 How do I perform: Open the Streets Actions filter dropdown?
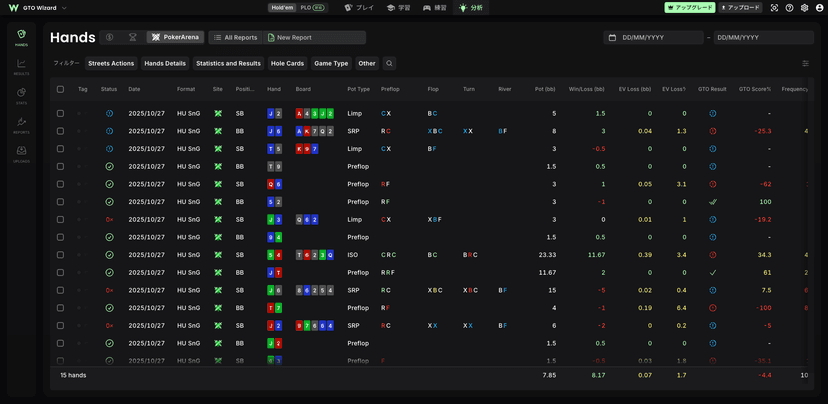[111, 63]
